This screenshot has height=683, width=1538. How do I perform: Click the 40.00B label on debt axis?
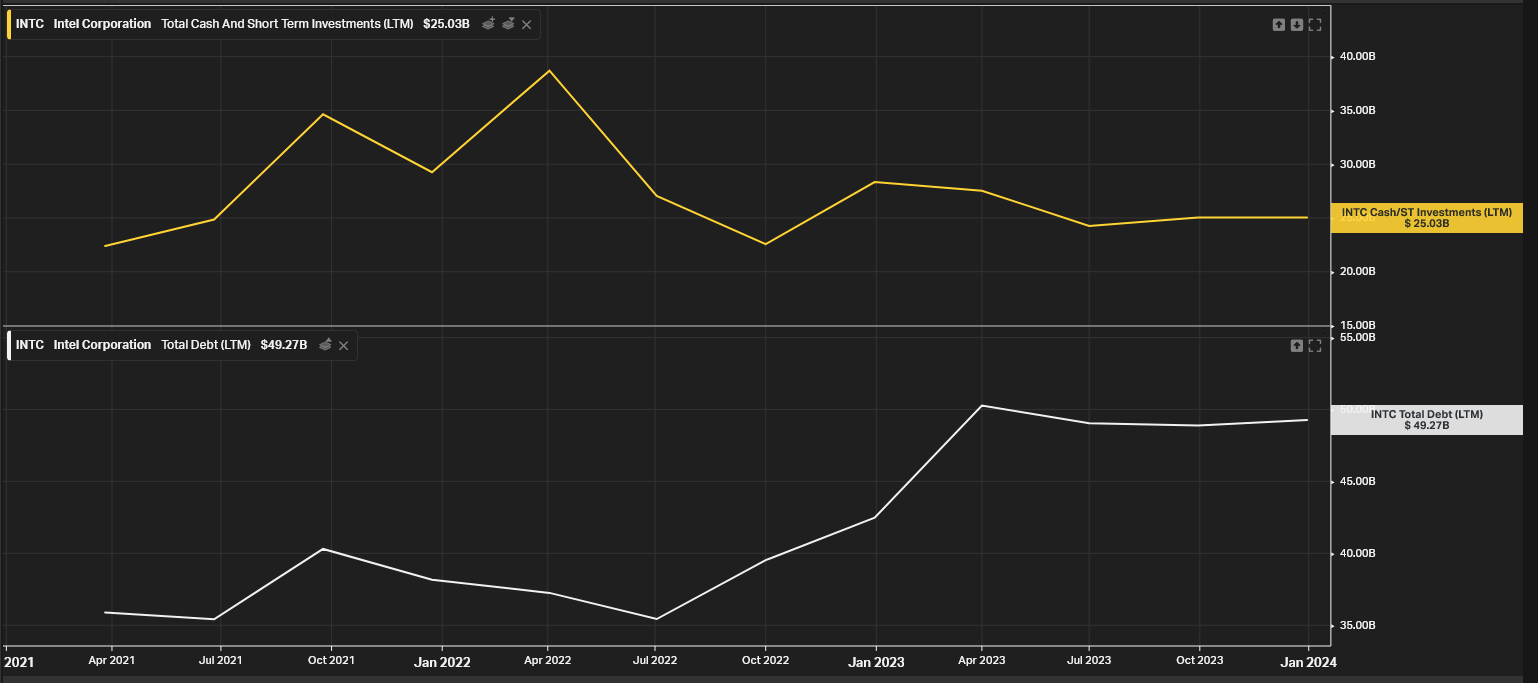(1358, 554)
